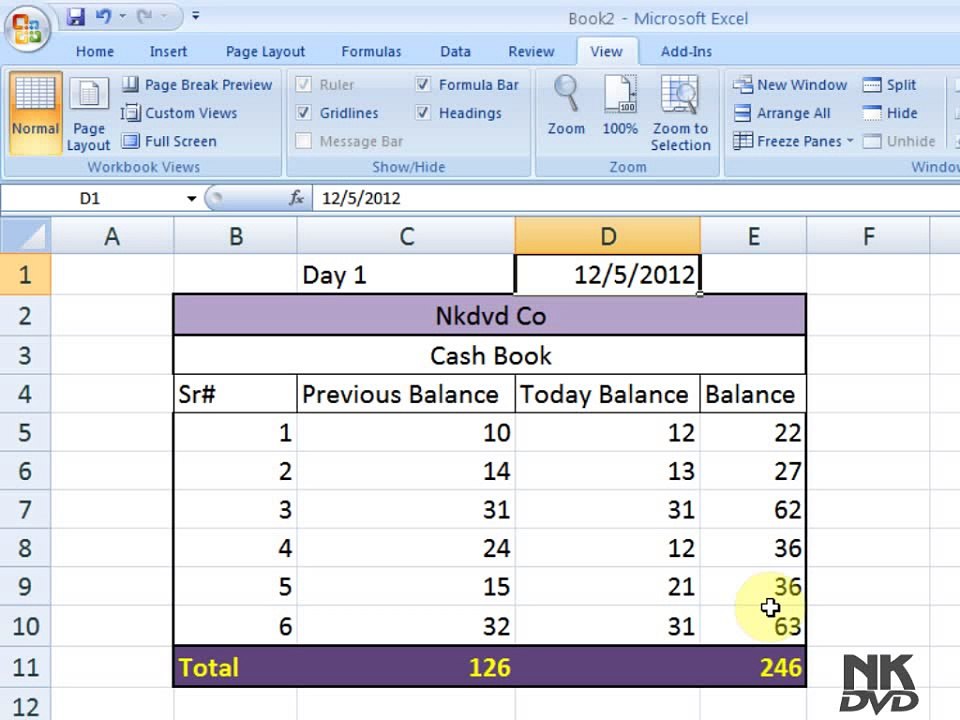Viewport: 960px width, 720px height.
Task: Select column E header
Action: 754,236
